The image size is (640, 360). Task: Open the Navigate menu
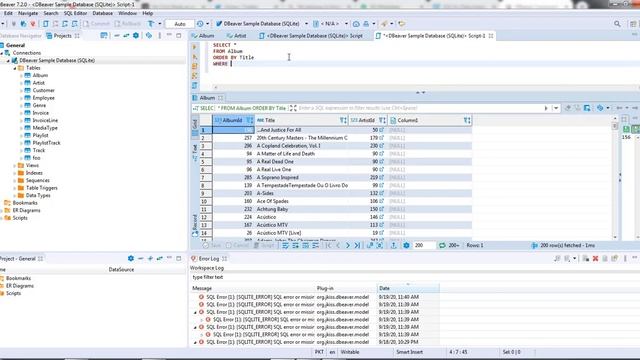pyautogui.click(x=28, y=13)
